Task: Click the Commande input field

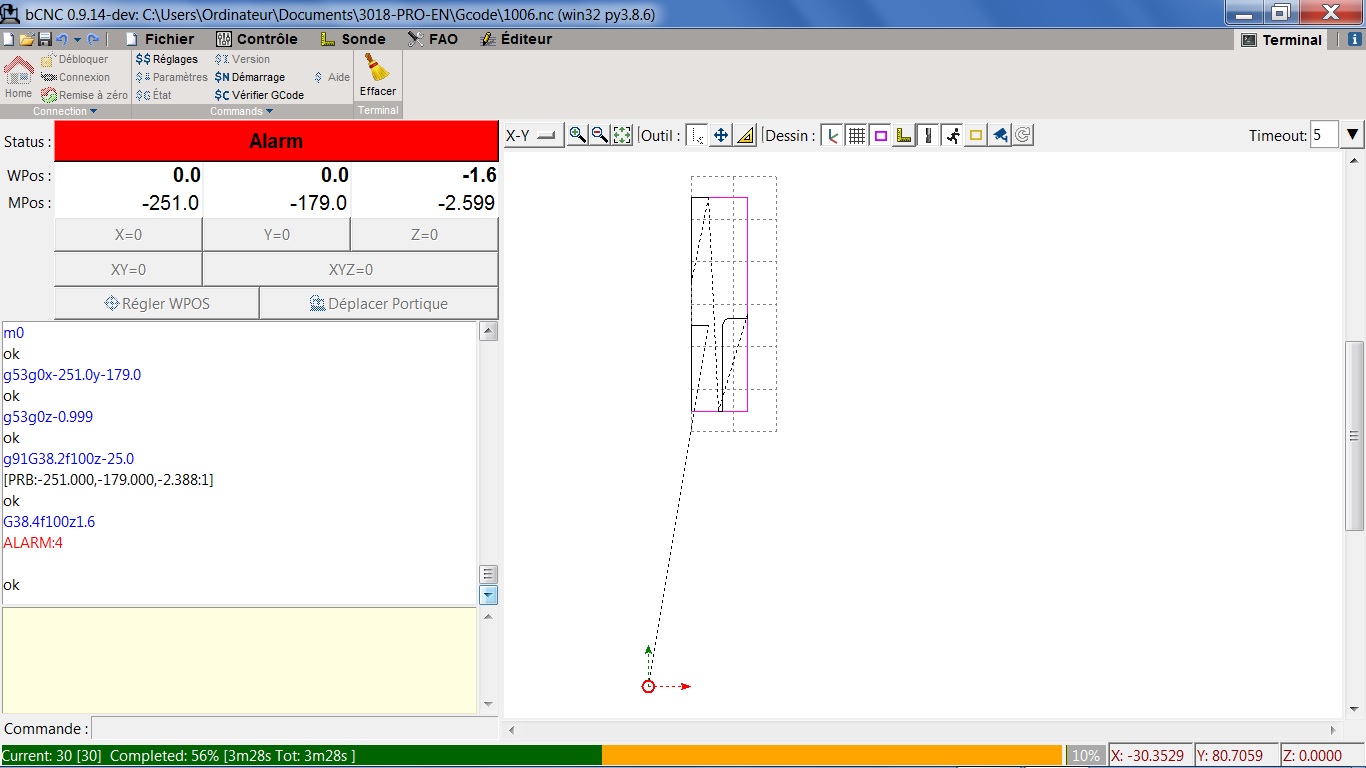Action: coord(294,729)
